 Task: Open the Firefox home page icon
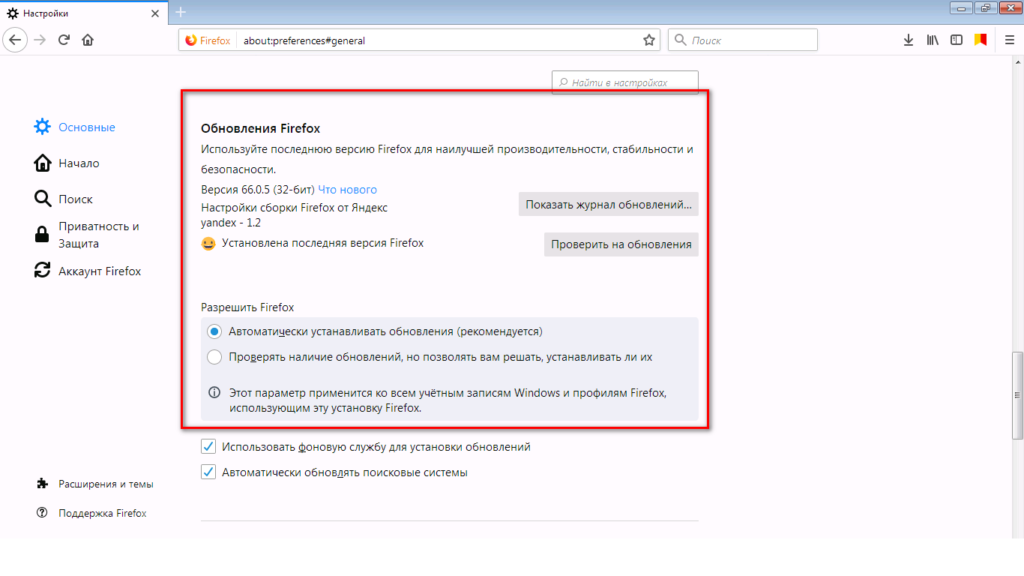[88, 40]
